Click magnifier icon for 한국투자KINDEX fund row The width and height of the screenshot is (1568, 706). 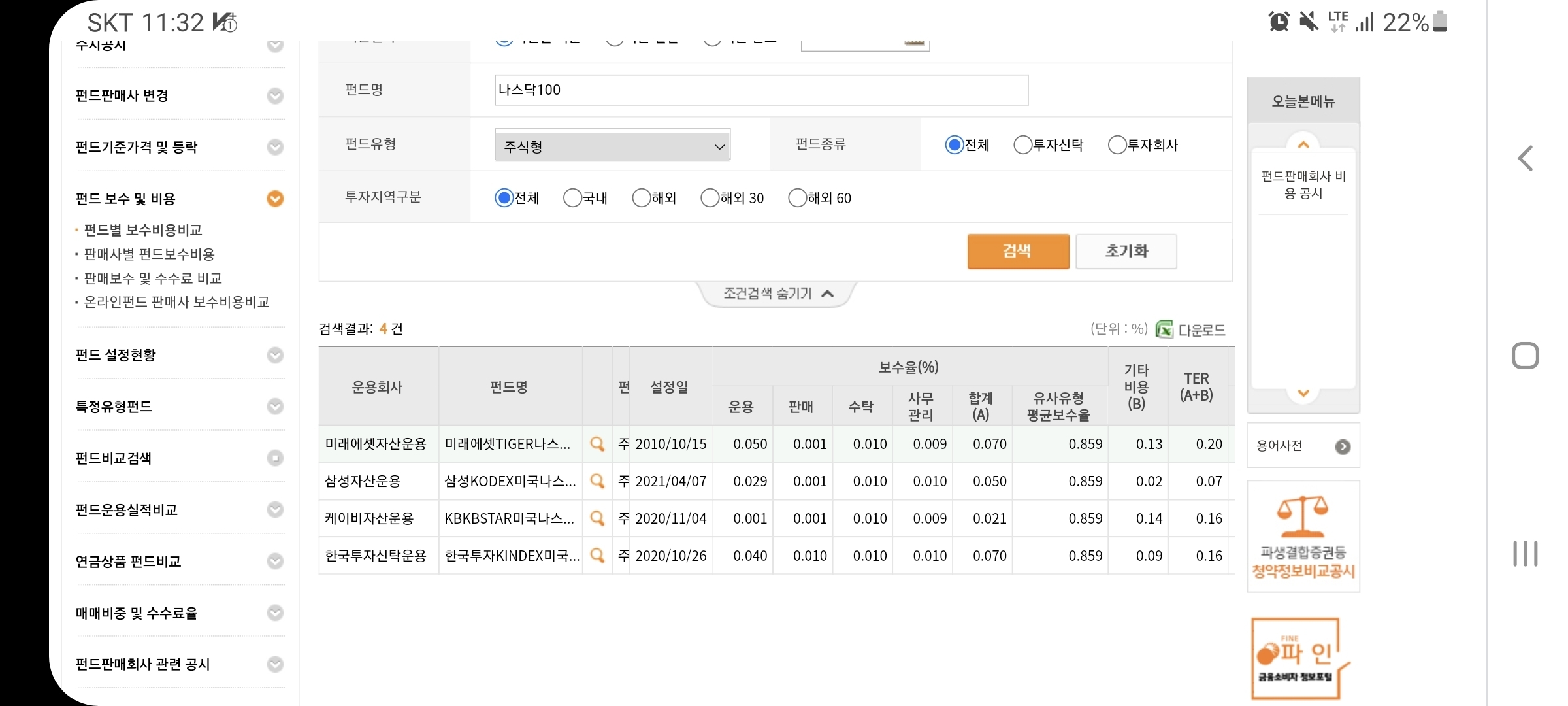(596, 556)
